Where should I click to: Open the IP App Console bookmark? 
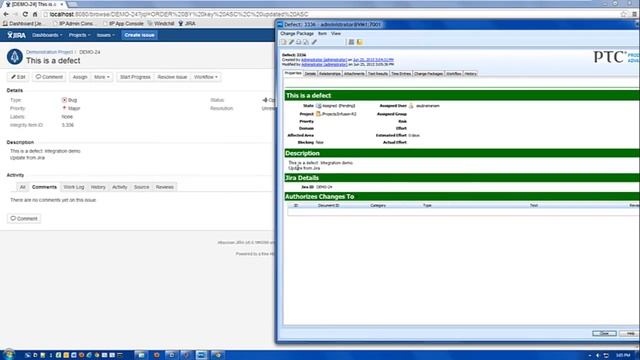(123, 24)
